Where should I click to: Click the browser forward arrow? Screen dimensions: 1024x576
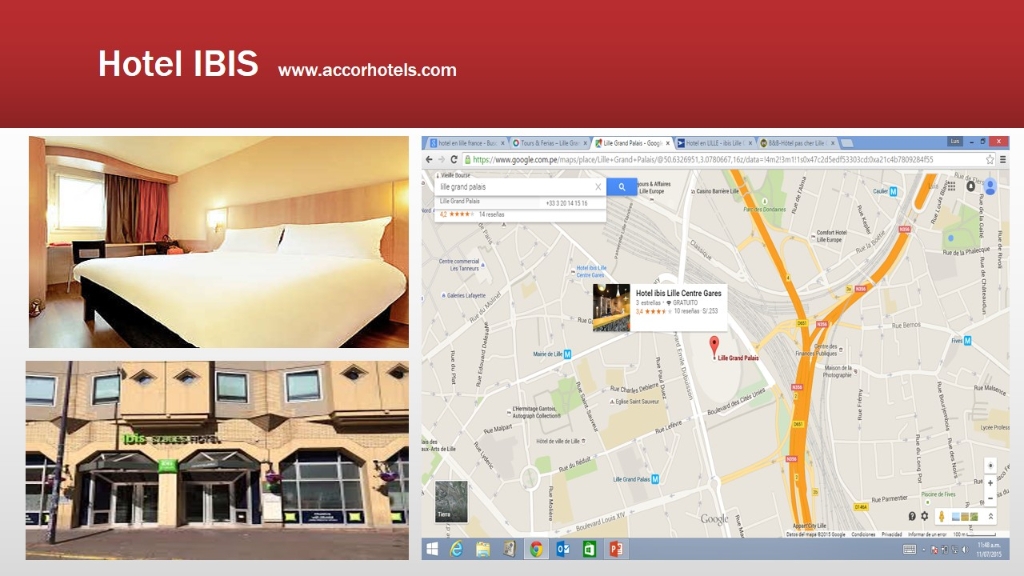pyautogui.click(x=441, y=159)
